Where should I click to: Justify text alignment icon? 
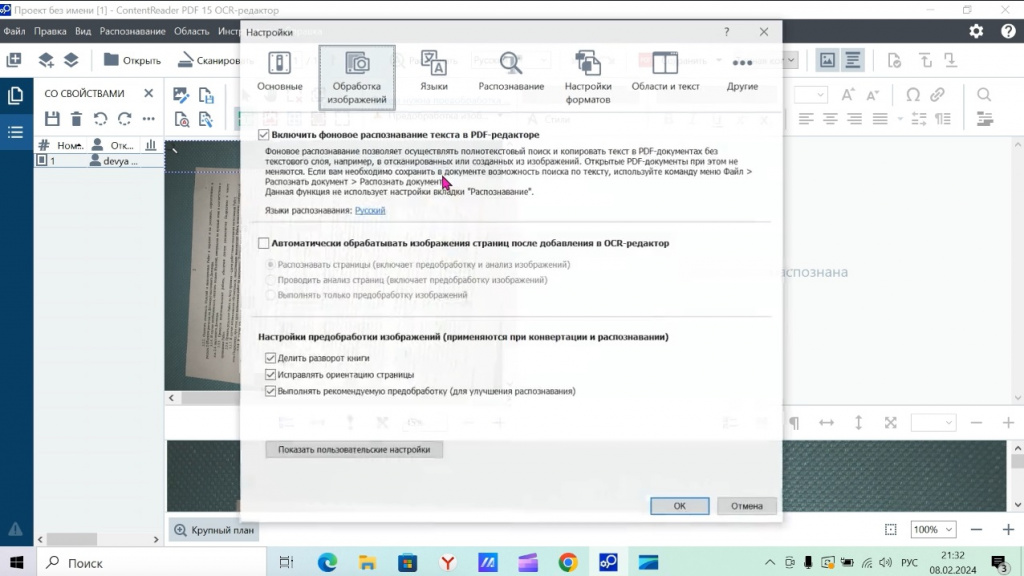(x=880, y=119)
